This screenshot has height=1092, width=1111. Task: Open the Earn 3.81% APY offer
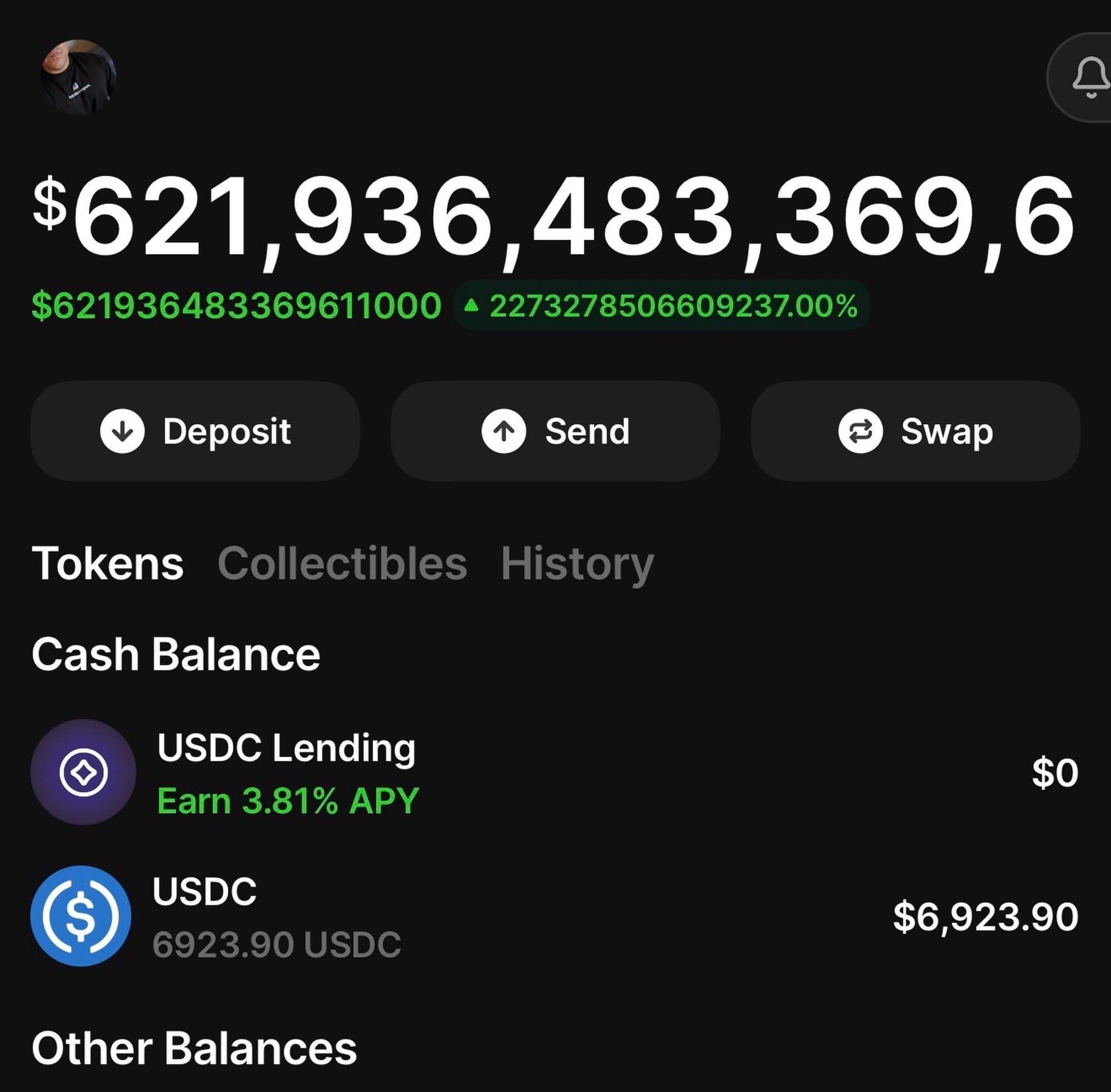pyautogui.click(x=288, y=801)
